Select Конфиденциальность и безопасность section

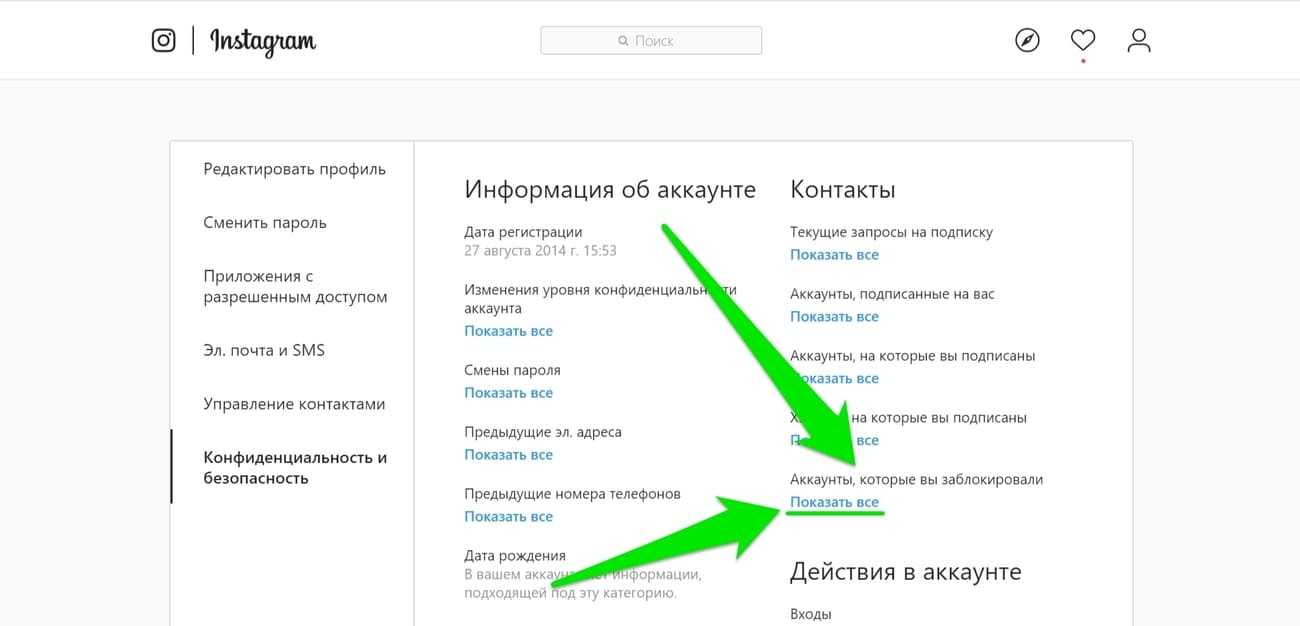tap(295, 467)
